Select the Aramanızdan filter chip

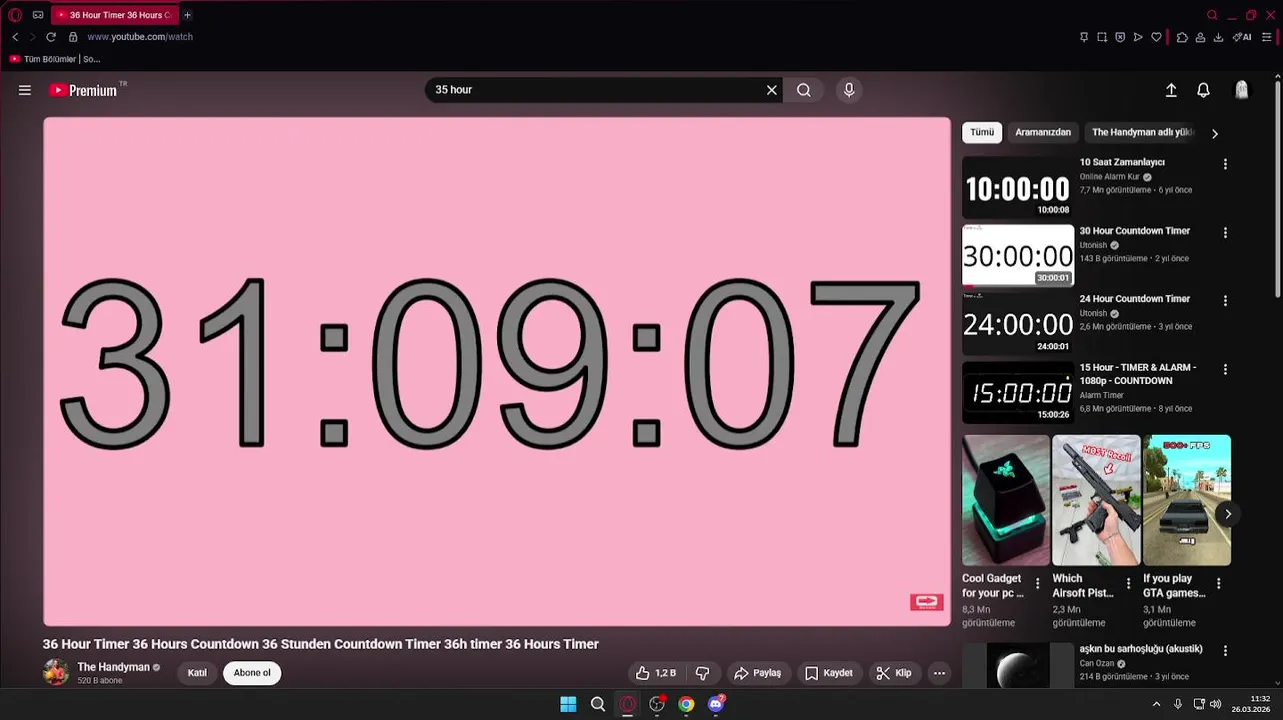click(1043, 132)
